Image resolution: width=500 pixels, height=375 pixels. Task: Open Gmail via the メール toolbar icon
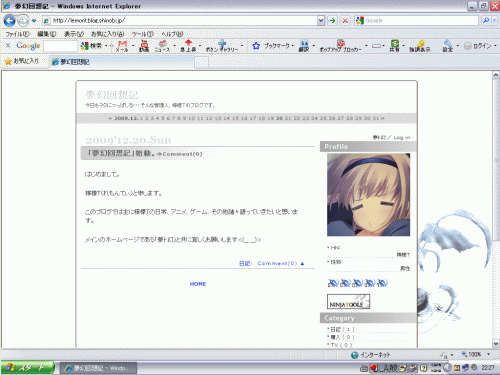point(122,46)
